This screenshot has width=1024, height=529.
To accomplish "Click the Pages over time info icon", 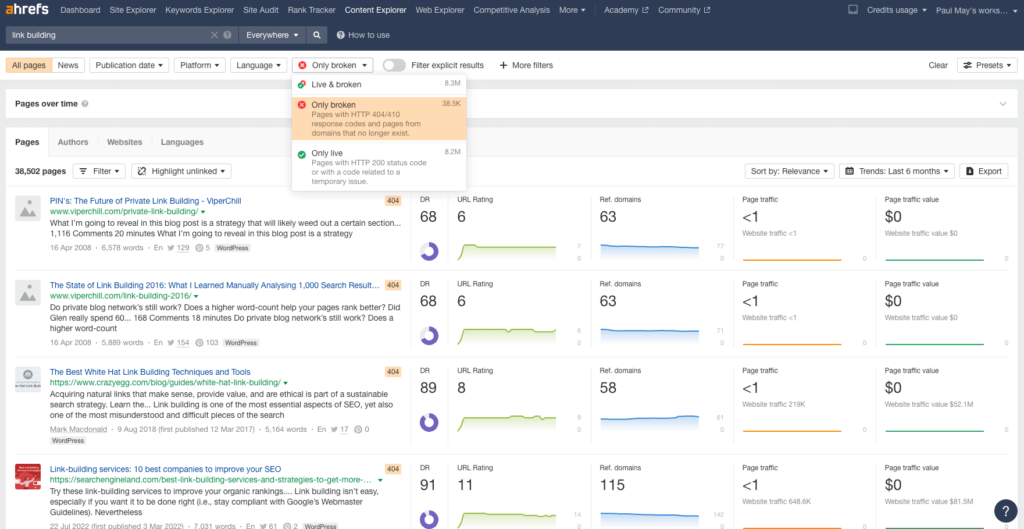I will pos(85,104).
